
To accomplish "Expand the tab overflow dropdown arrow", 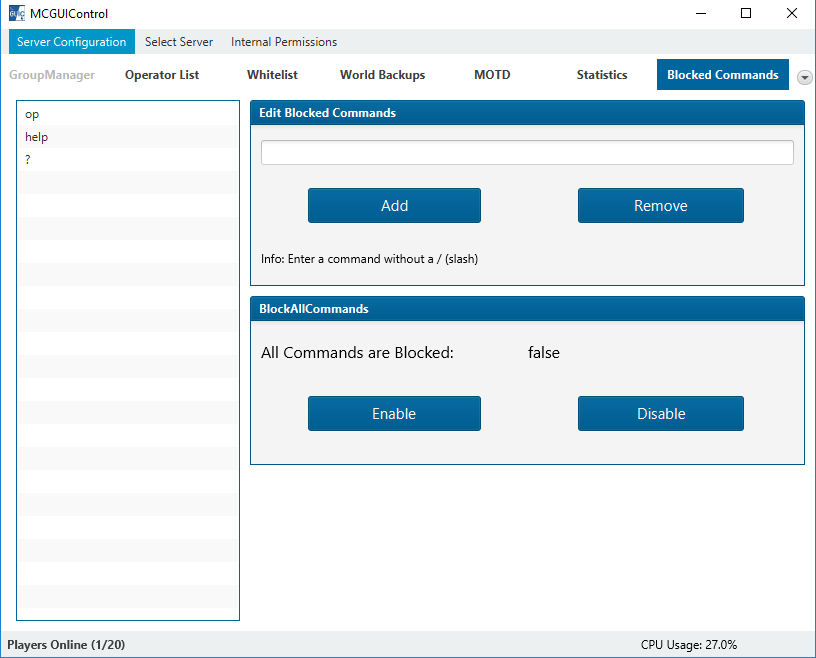I will pos(804,77).
